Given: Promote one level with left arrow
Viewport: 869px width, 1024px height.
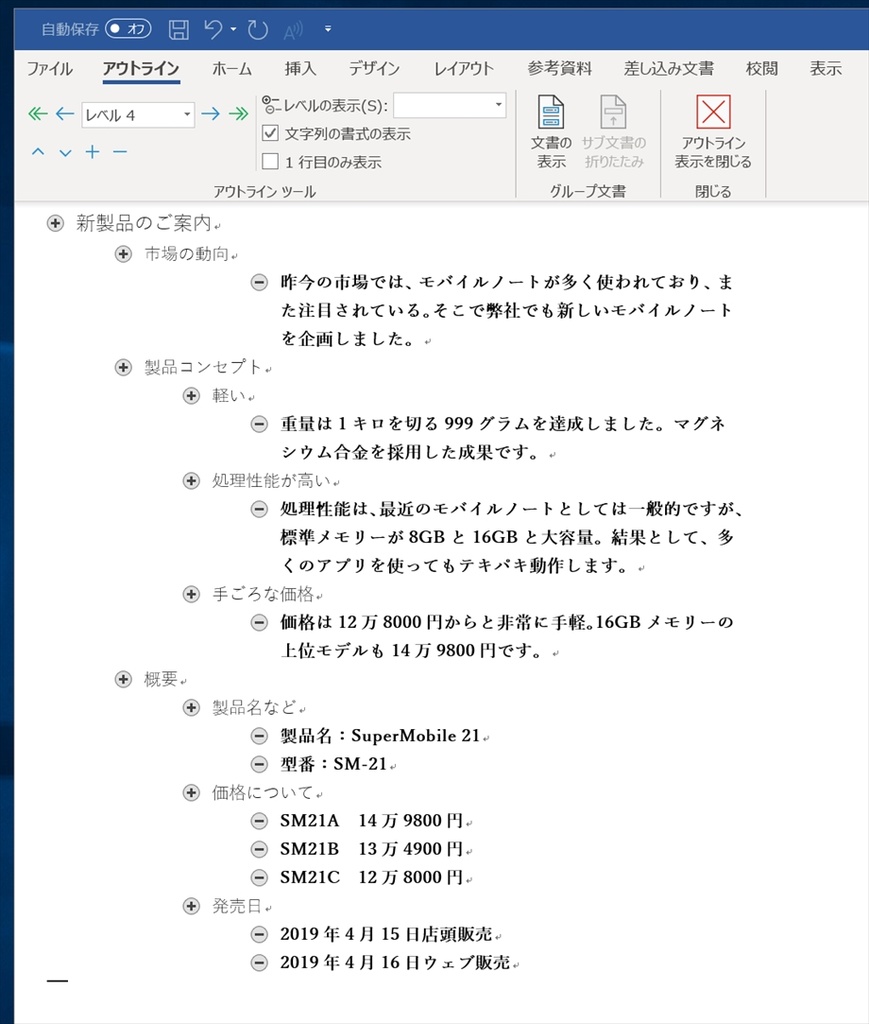Looking at the screenshot, I should point(65,114).
